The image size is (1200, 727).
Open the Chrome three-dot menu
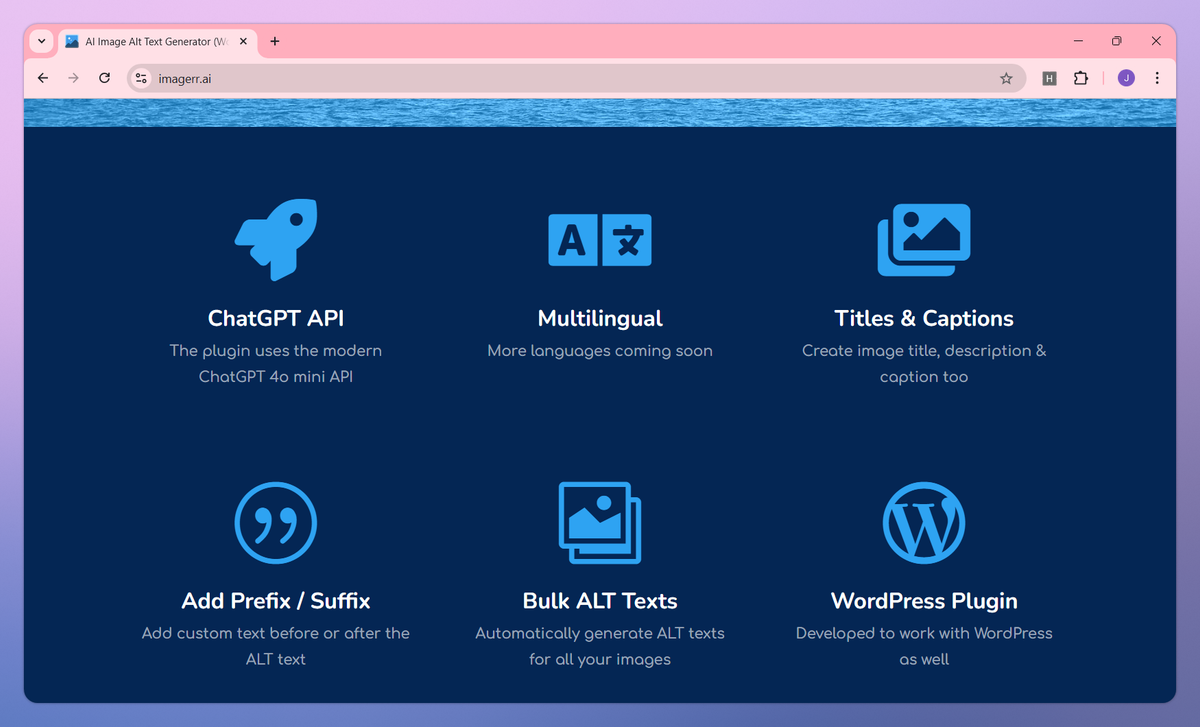coord(1157,78)
